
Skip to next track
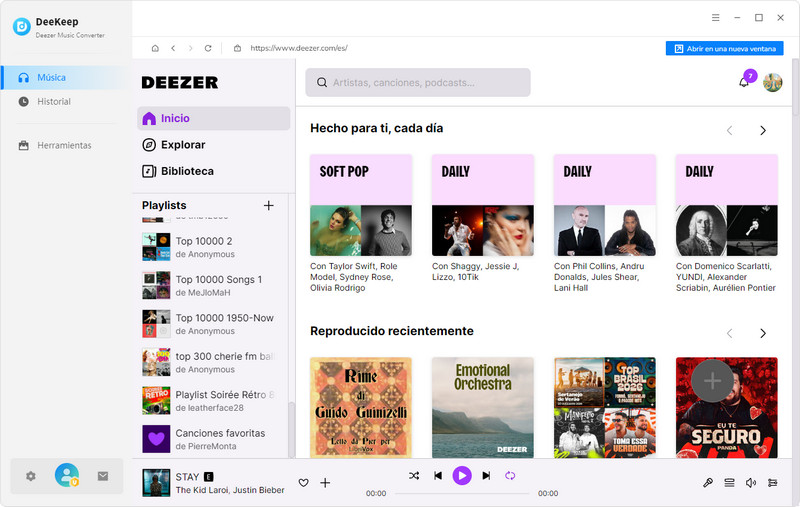pos(486,476)
